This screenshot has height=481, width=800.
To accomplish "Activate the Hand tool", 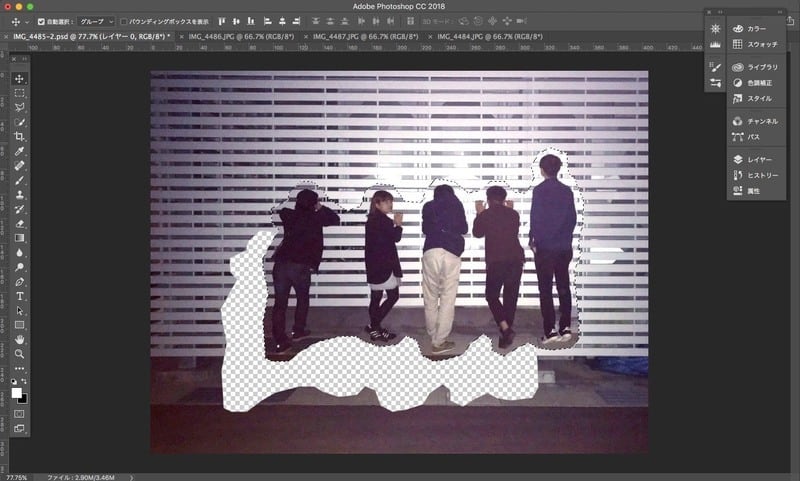I will pos(19,339).
